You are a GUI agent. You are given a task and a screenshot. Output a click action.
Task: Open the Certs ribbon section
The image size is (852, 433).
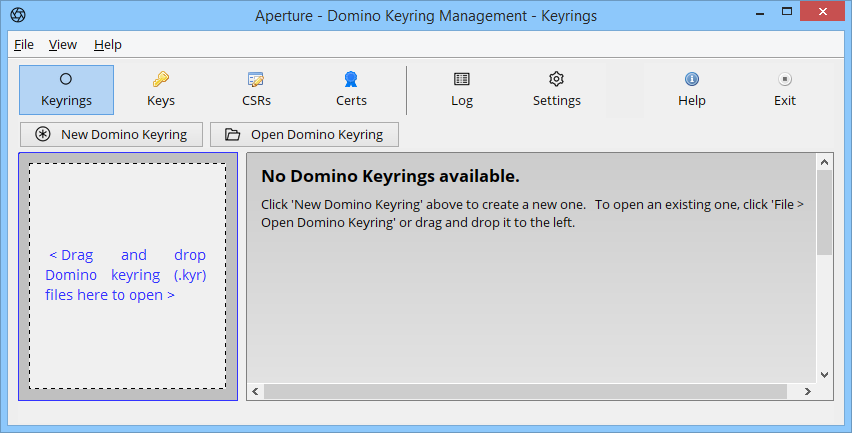[x=351, y=90]
